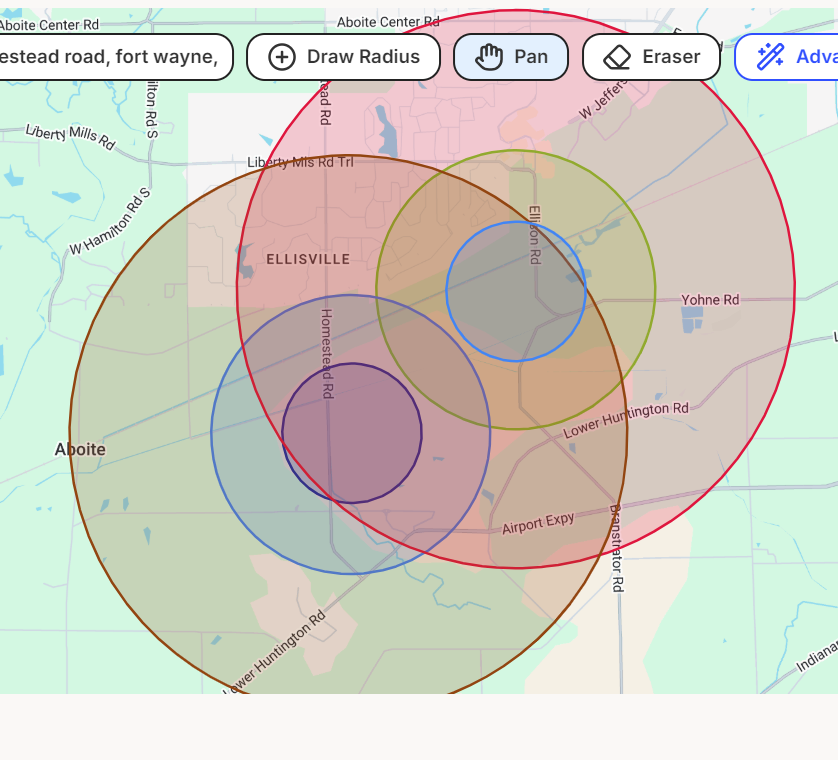Viewport: 838px width, 760px height.
Task: Open Advanced via the magic wand icon
Action: coord(770,57)
